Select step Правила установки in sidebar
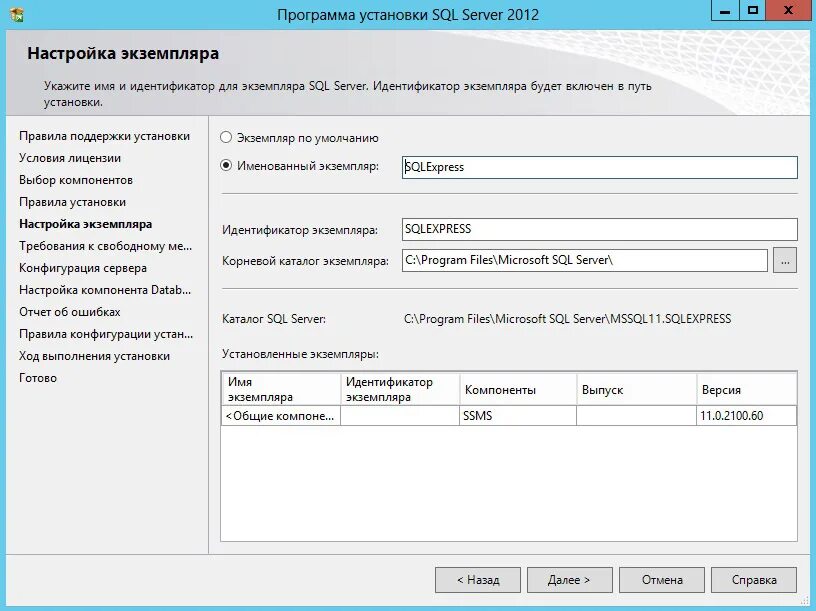816x611 pixels. click(x=72, y=202)
